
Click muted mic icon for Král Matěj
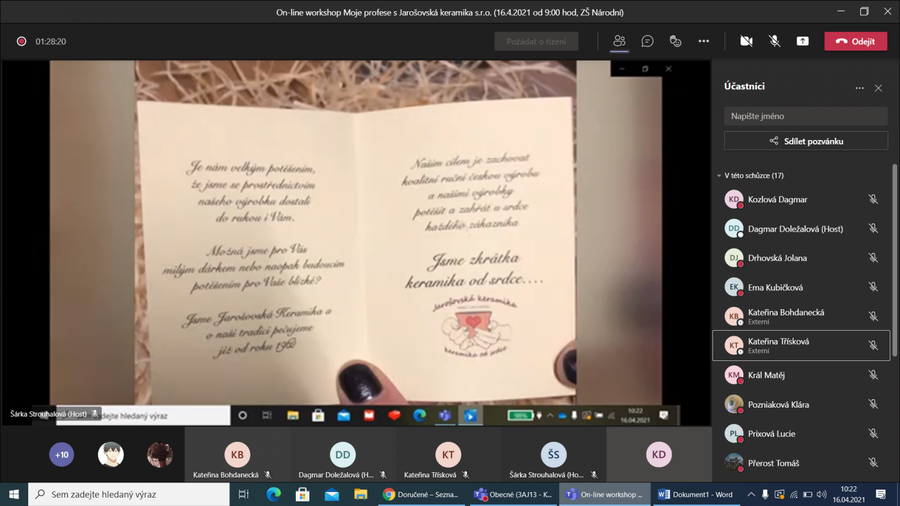(873, 375)
